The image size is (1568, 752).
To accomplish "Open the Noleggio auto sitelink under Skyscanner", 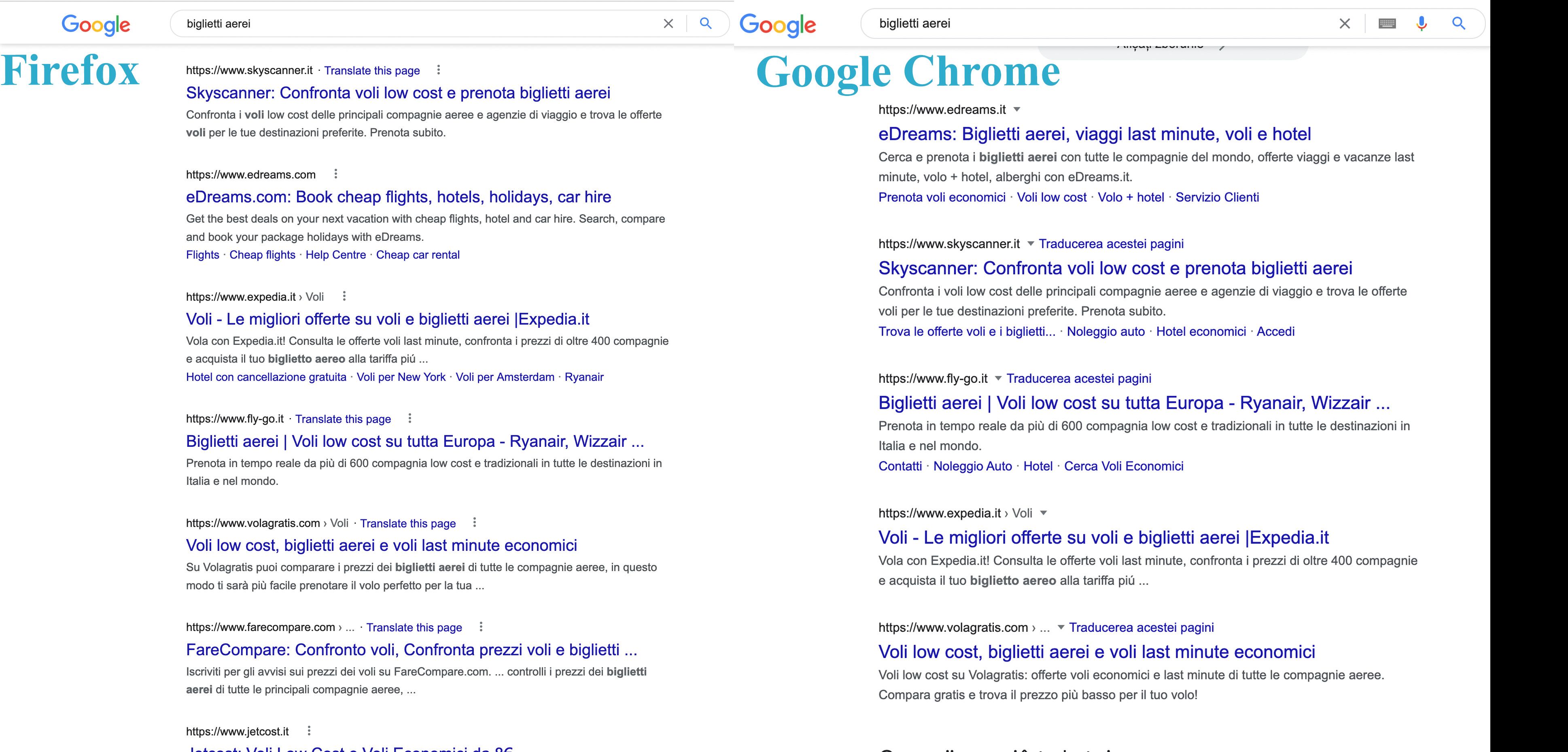I will [1106, 331].
